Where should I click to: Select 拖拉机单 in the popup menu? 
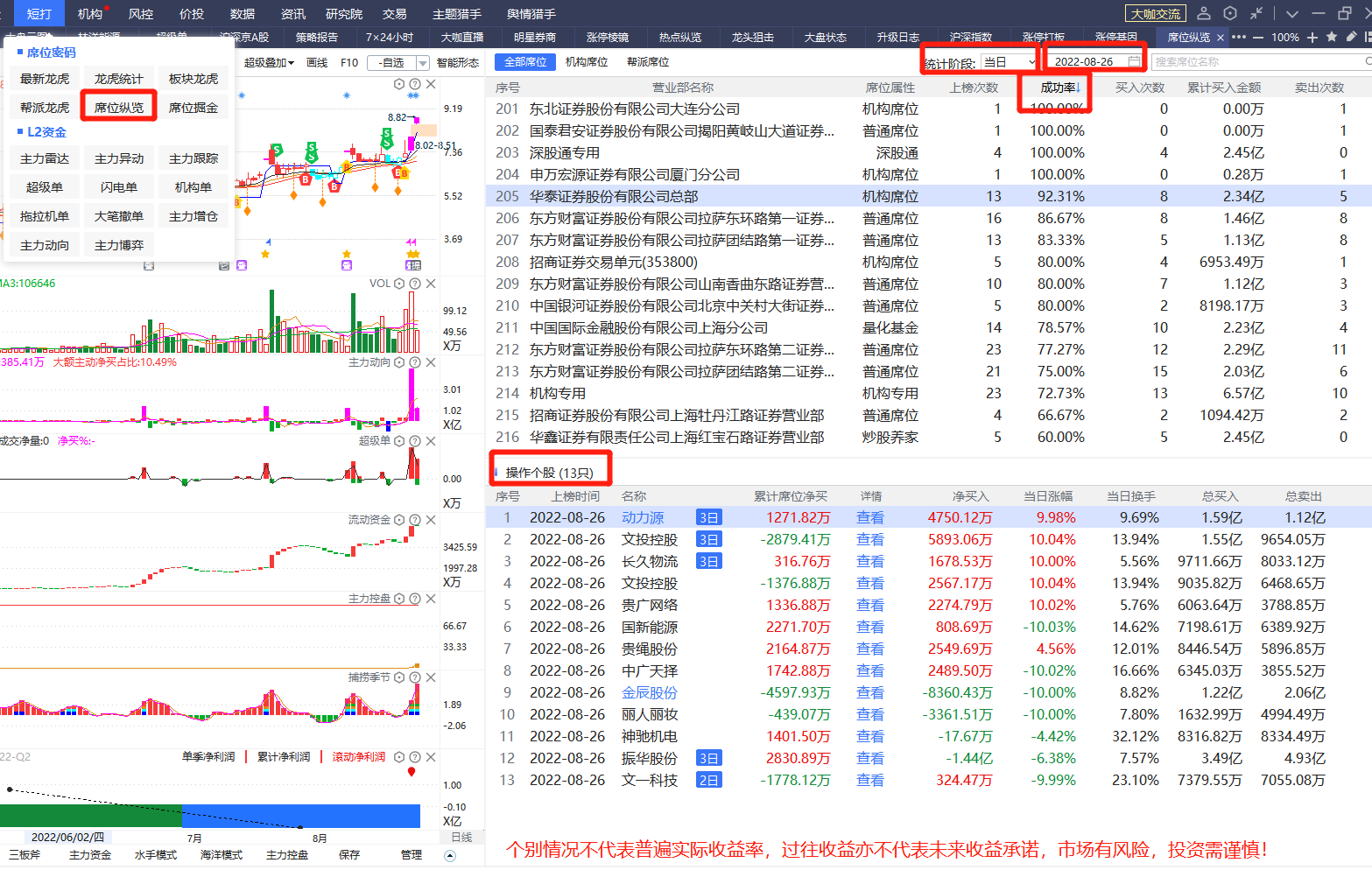coord(45,216)
